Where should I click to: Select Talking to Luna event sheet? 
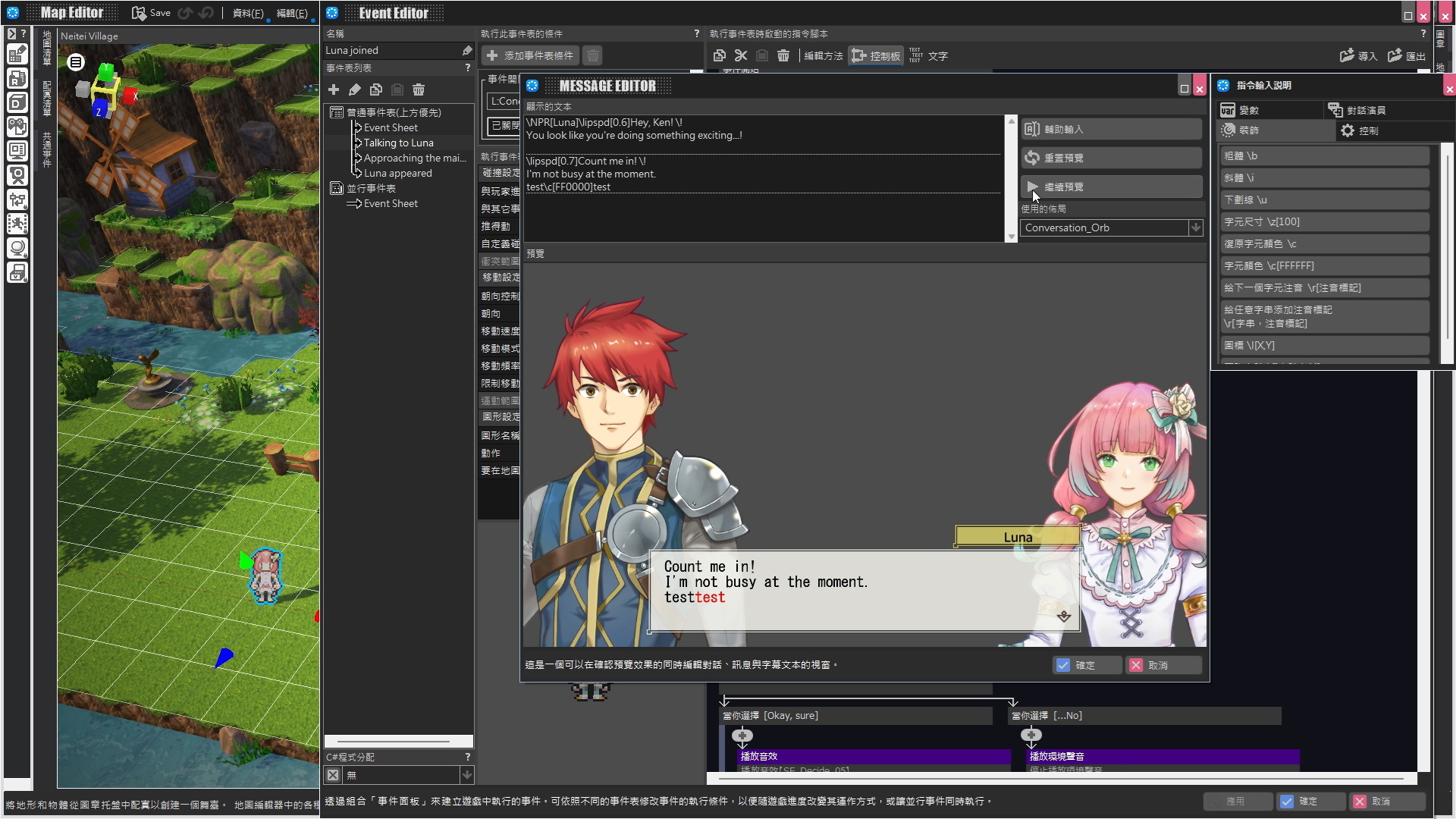click(398, 143)
